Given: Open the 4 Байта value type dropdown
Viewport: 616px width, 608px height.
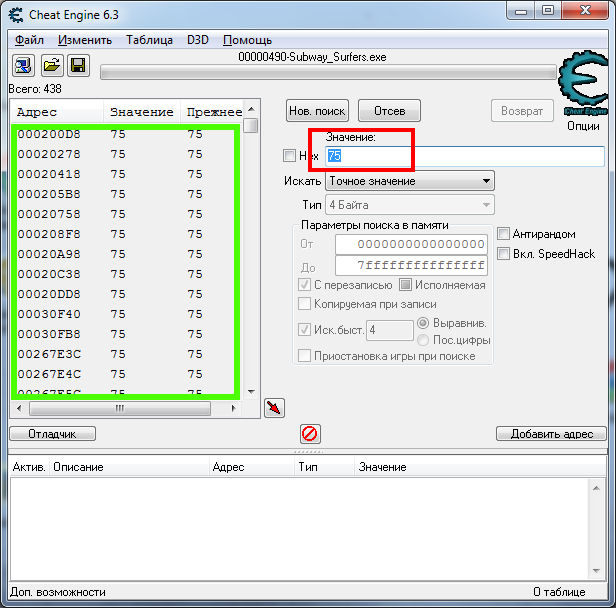Looking at the screenshot, I should point(410,205).
